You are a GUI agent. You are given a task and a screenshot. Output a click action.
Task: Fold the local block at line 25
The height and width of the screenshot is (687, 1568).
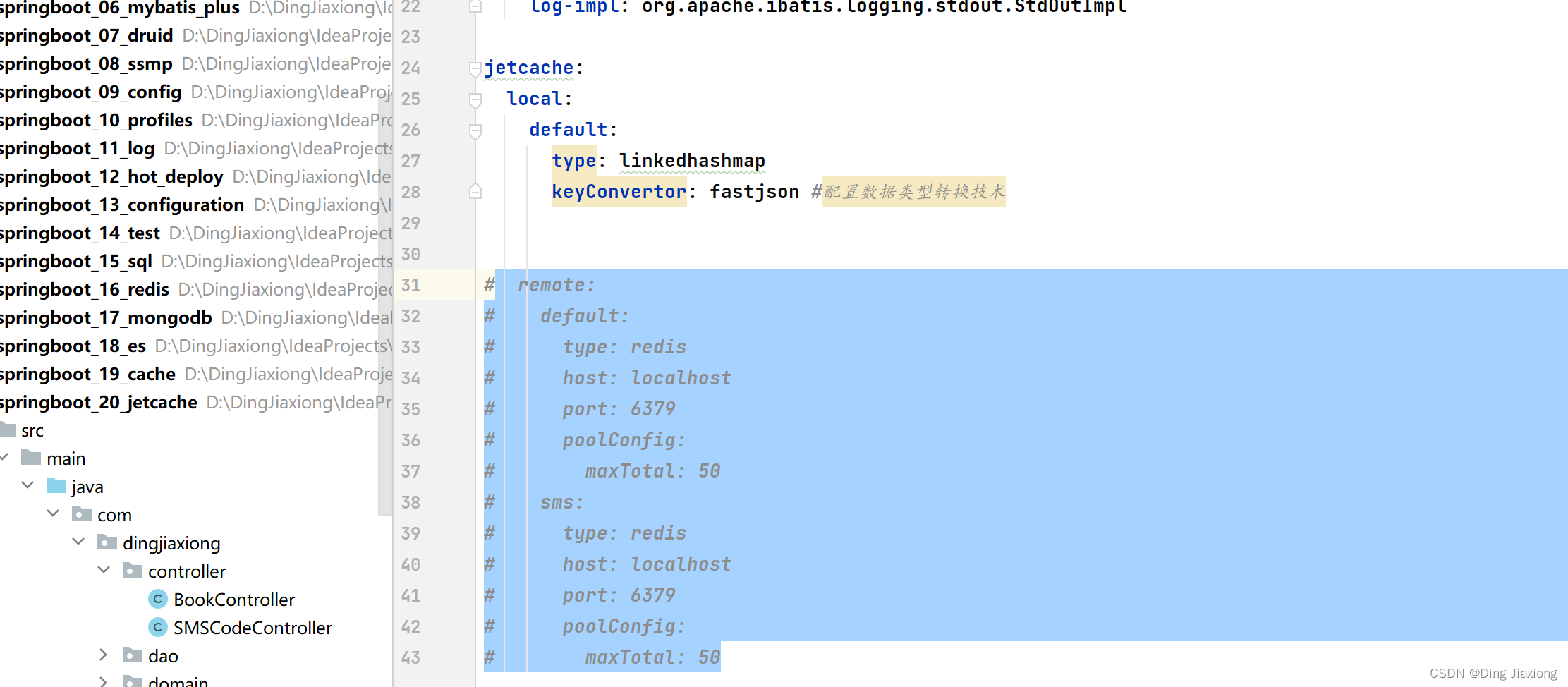coord(475,99)
